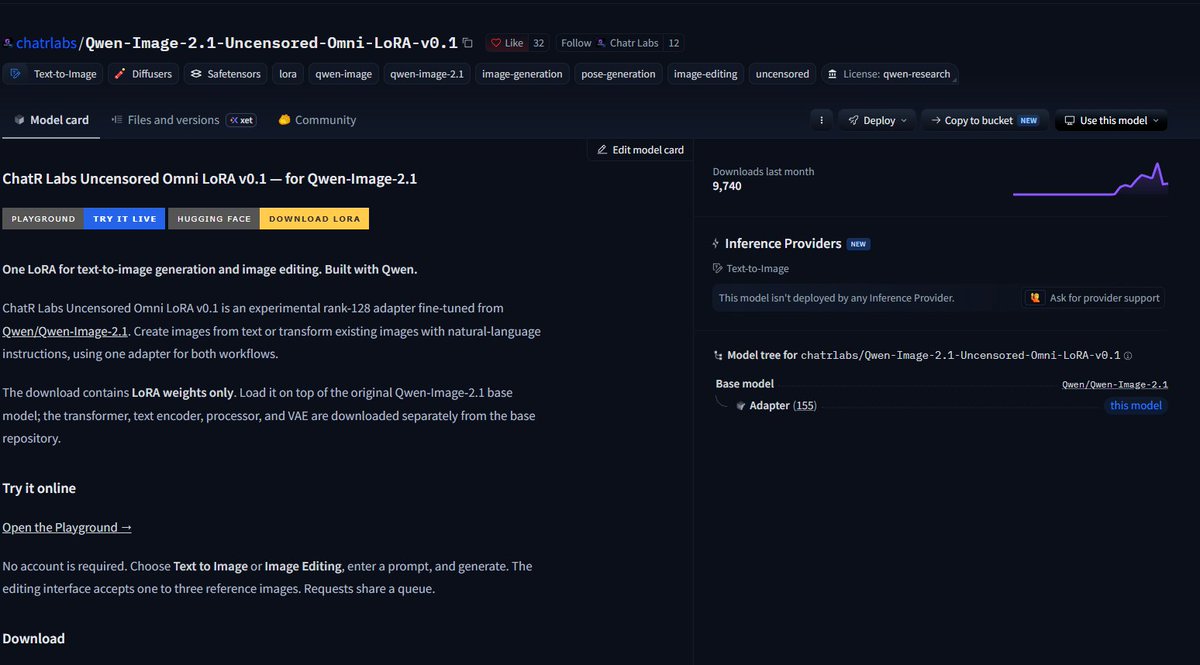This screenshot has height=665, width=1200.
Task: Click the 32 likes count
Action: point(539,43)
